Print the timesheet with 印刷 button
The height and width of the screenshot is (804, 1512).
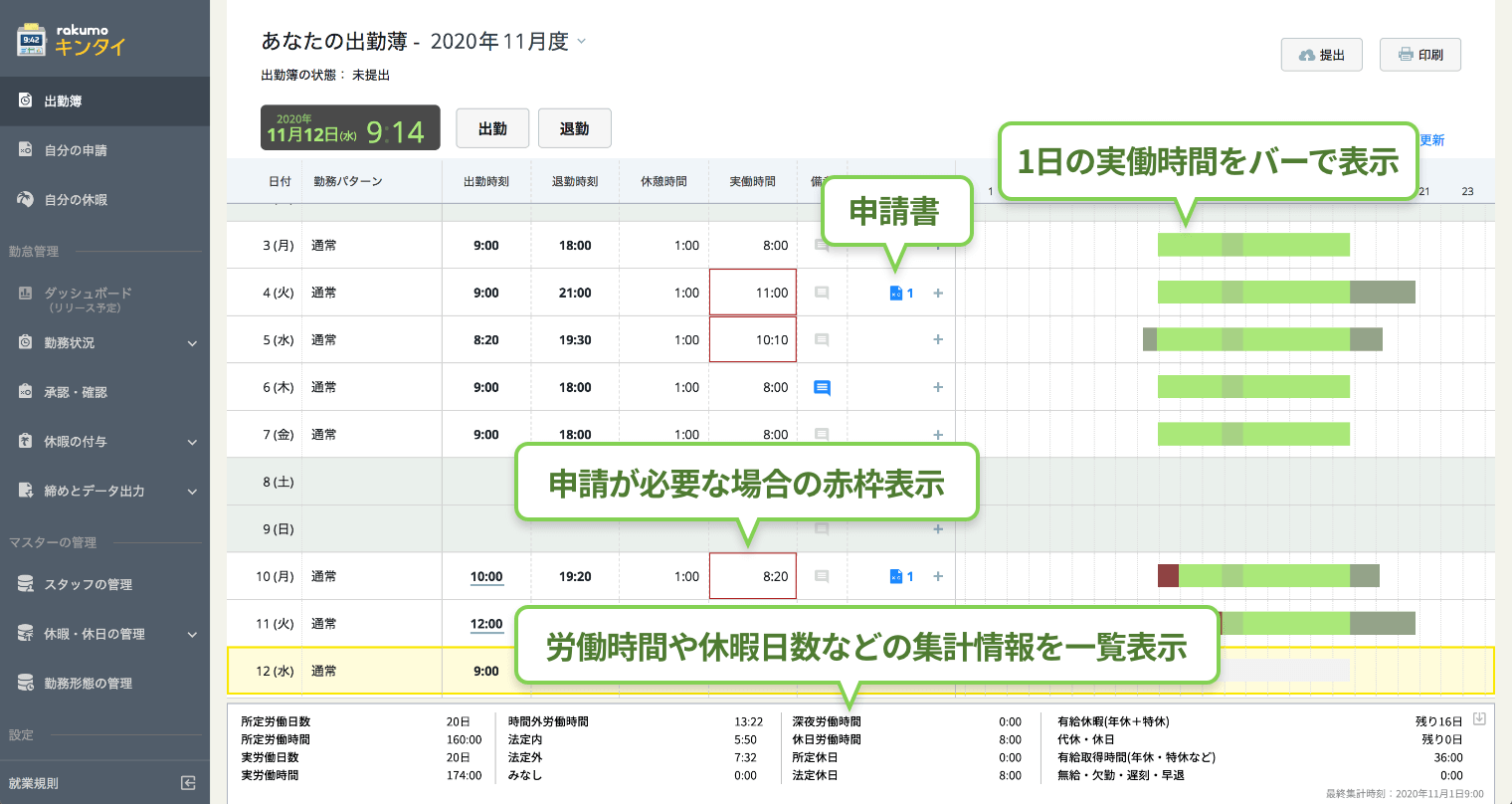pyautogui.click(x=1420, y=55)
